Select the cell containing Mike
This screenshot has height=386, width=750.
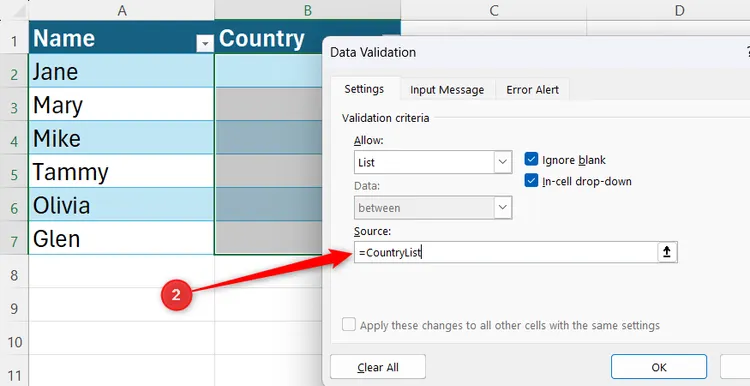click(x=121, y=138)
